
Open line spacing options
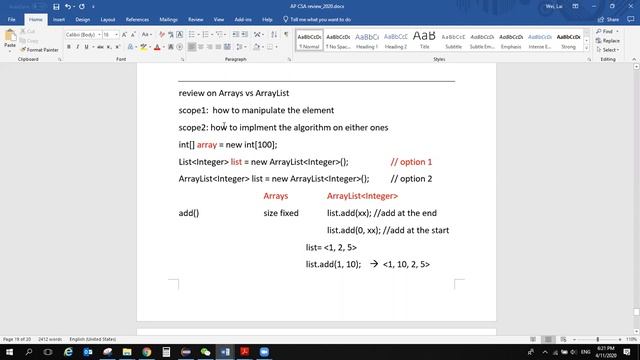pyautogui.click(x=241, y=47)
